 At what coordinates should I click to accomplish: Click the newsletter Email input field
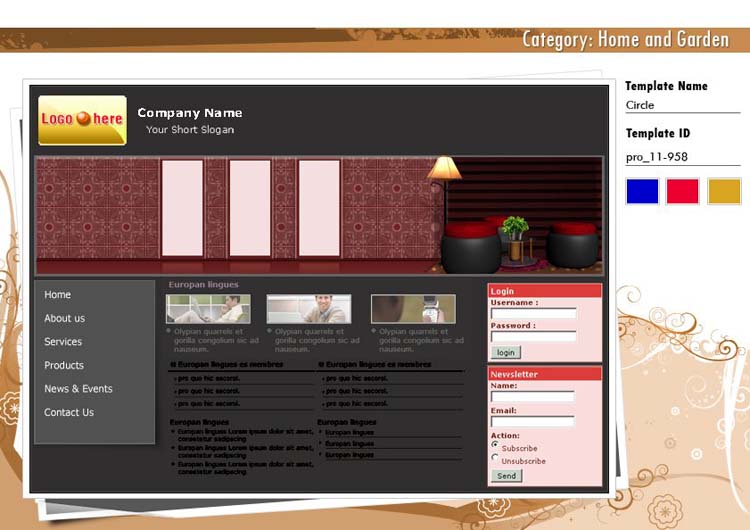pos(532,422)
